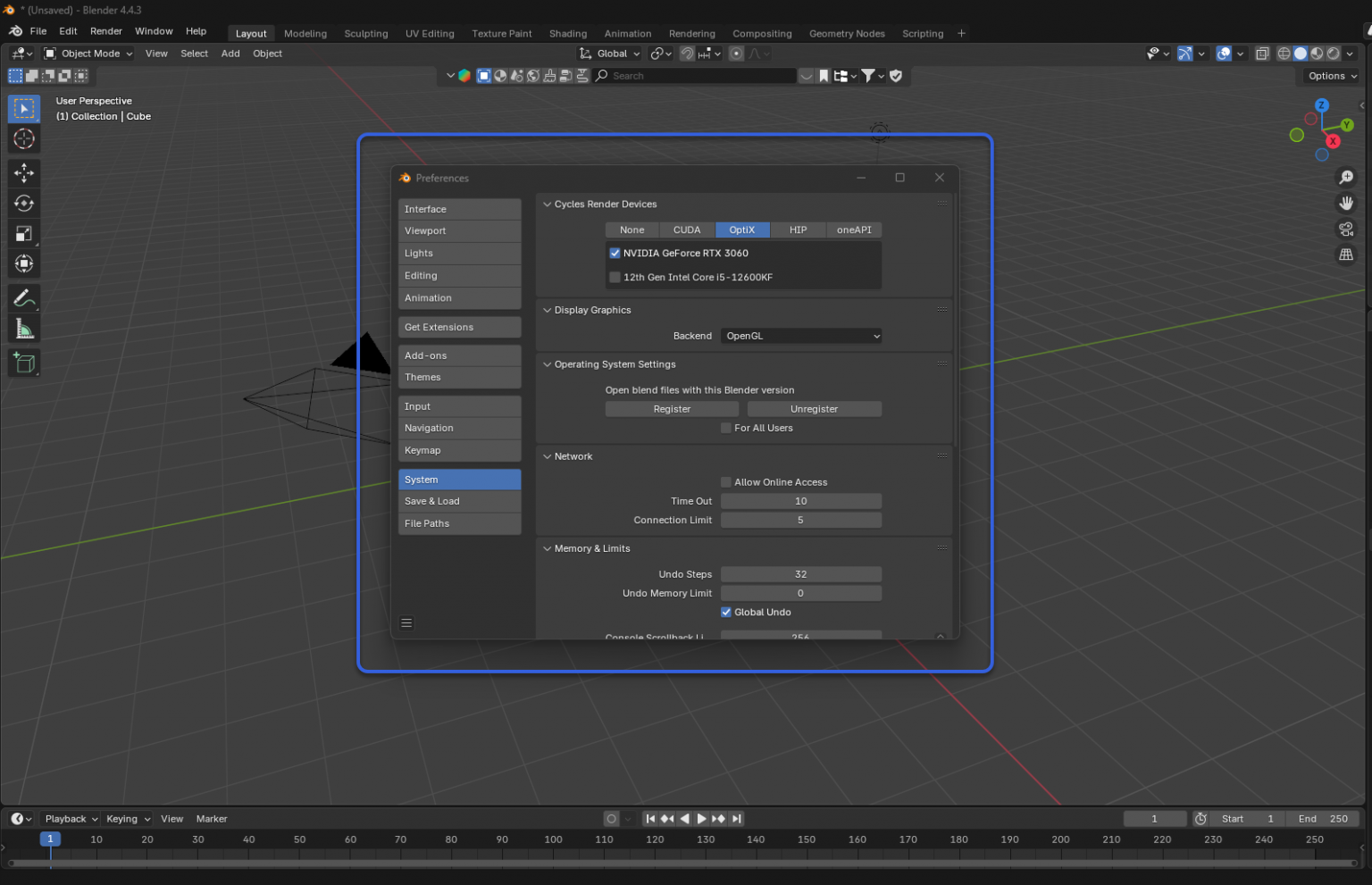This screenshot has width=1372, height=885.
Task: Activate the viewport Zoom magnifier icon
Action: (1347, 177)
